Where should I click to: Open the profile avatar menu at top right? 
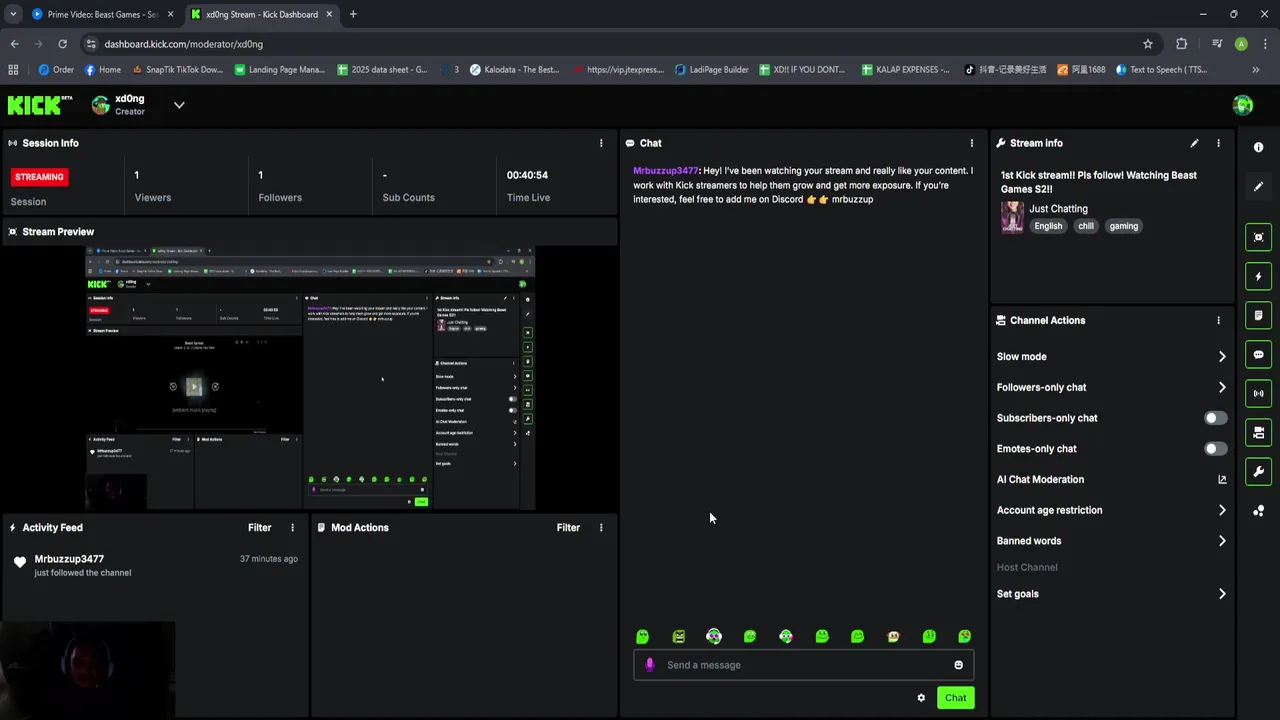pos(1242,105)
